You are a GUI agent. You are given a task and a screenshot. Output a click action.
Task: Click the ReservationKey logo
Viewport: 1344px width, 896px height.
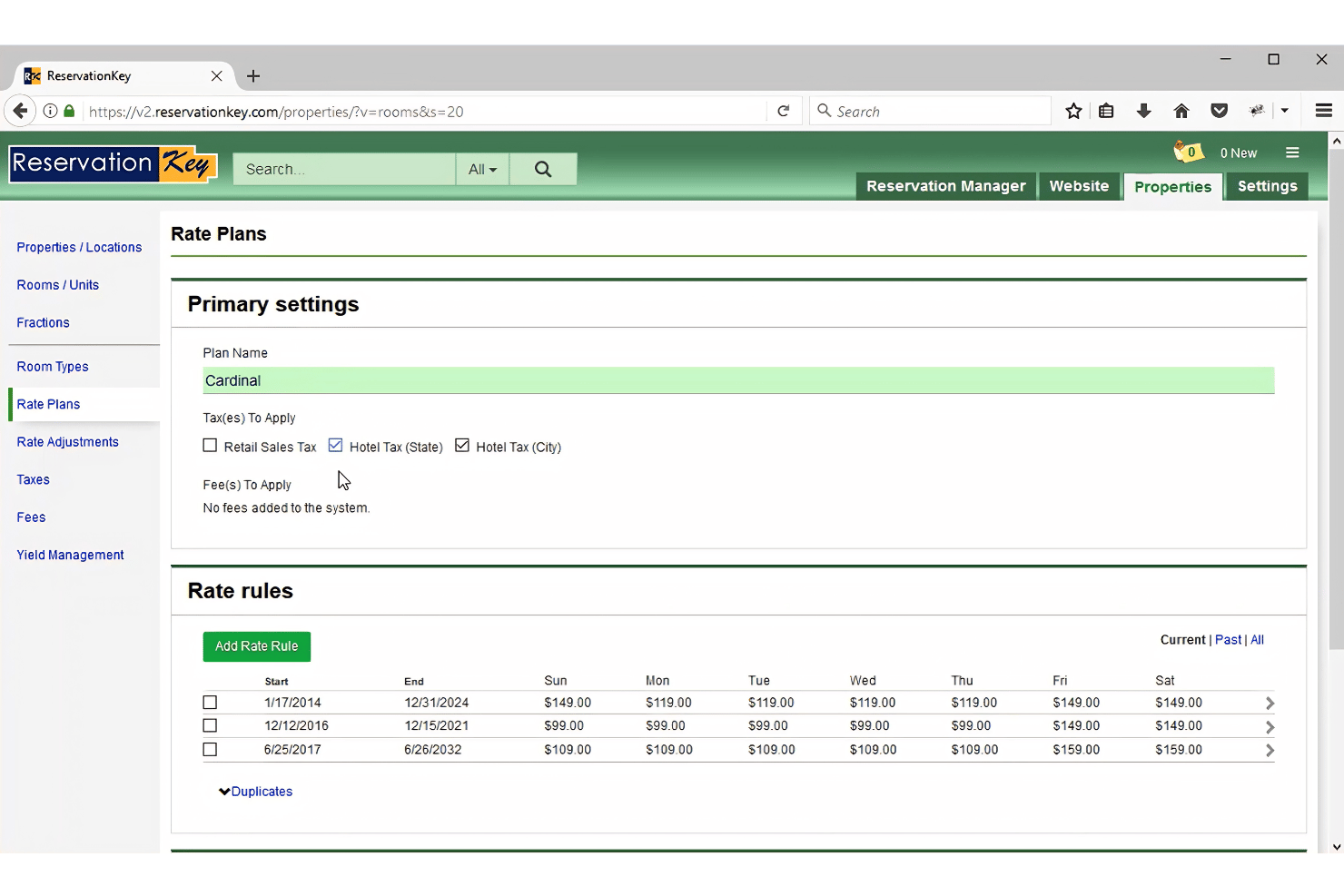click(x=113, y=164)
